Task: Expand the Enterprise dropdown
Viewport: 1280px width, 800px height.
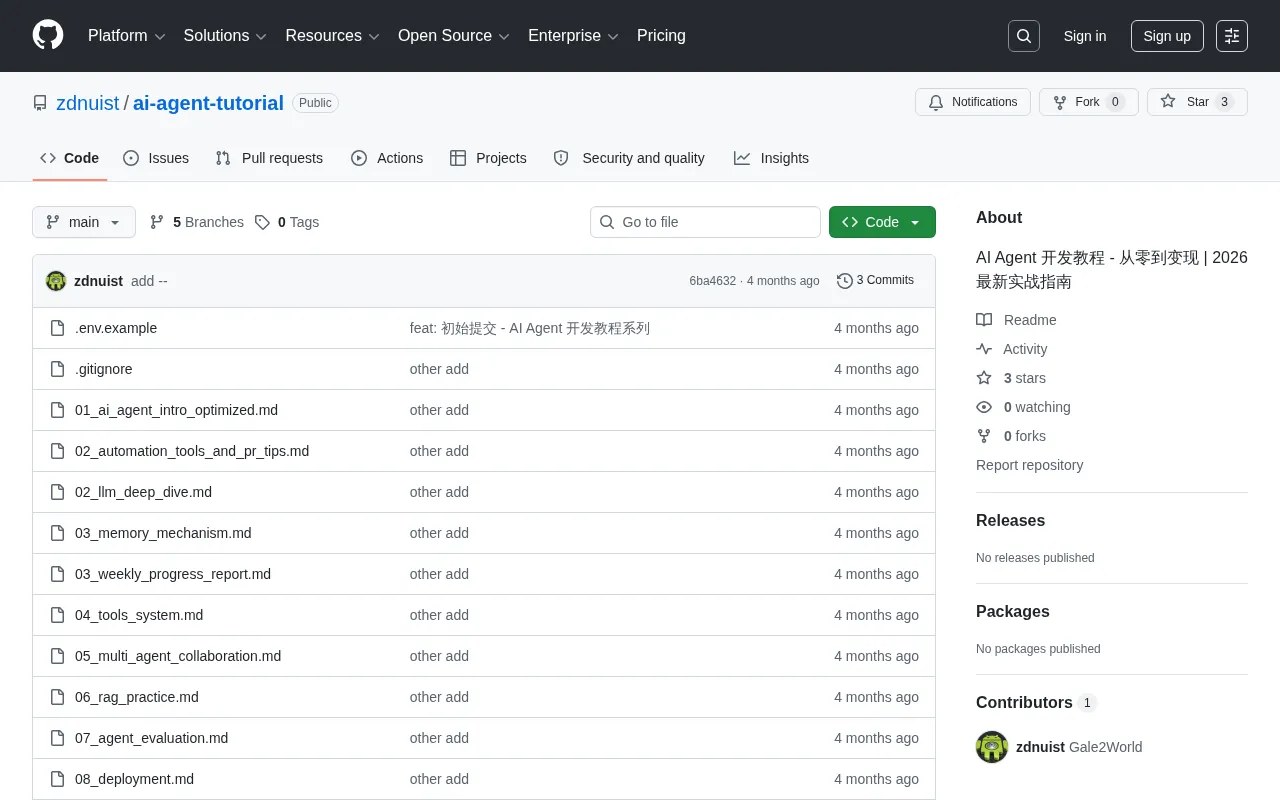Action: 573,36
